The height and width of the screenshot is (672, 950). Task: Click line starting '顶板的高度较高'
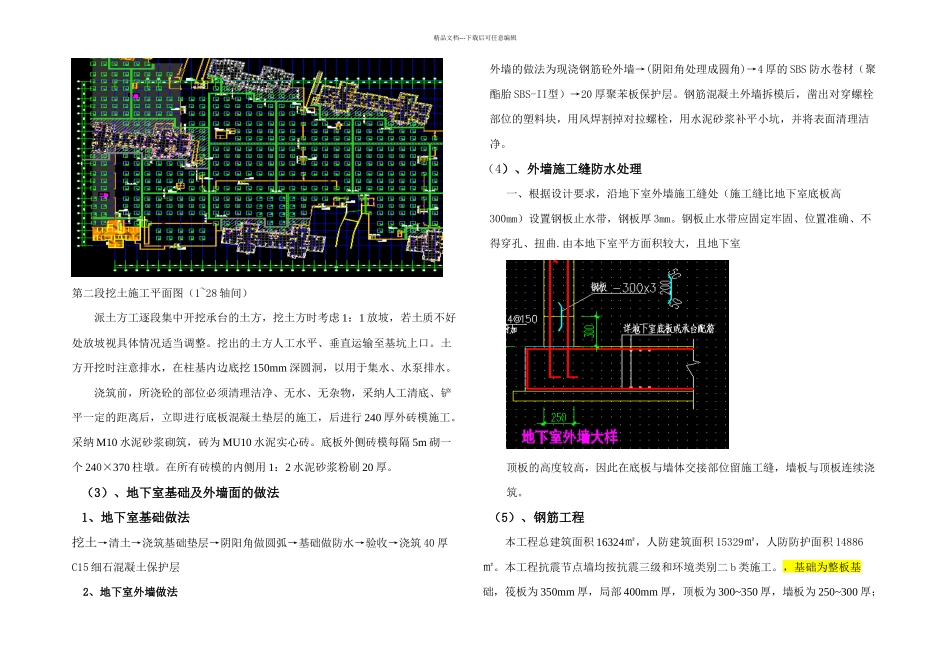point(691,468)
